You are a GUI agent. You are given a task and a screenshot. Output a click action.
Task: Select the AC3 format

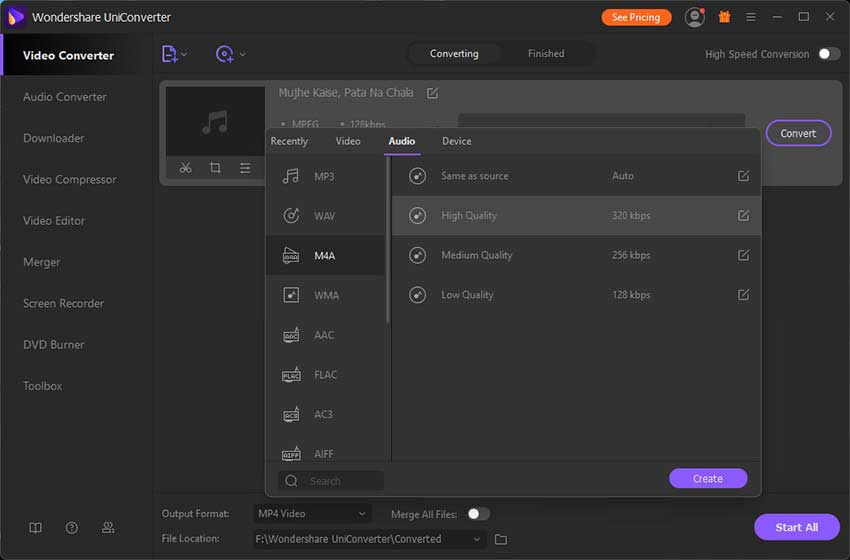pyautogui.click(x=325, y=414)
